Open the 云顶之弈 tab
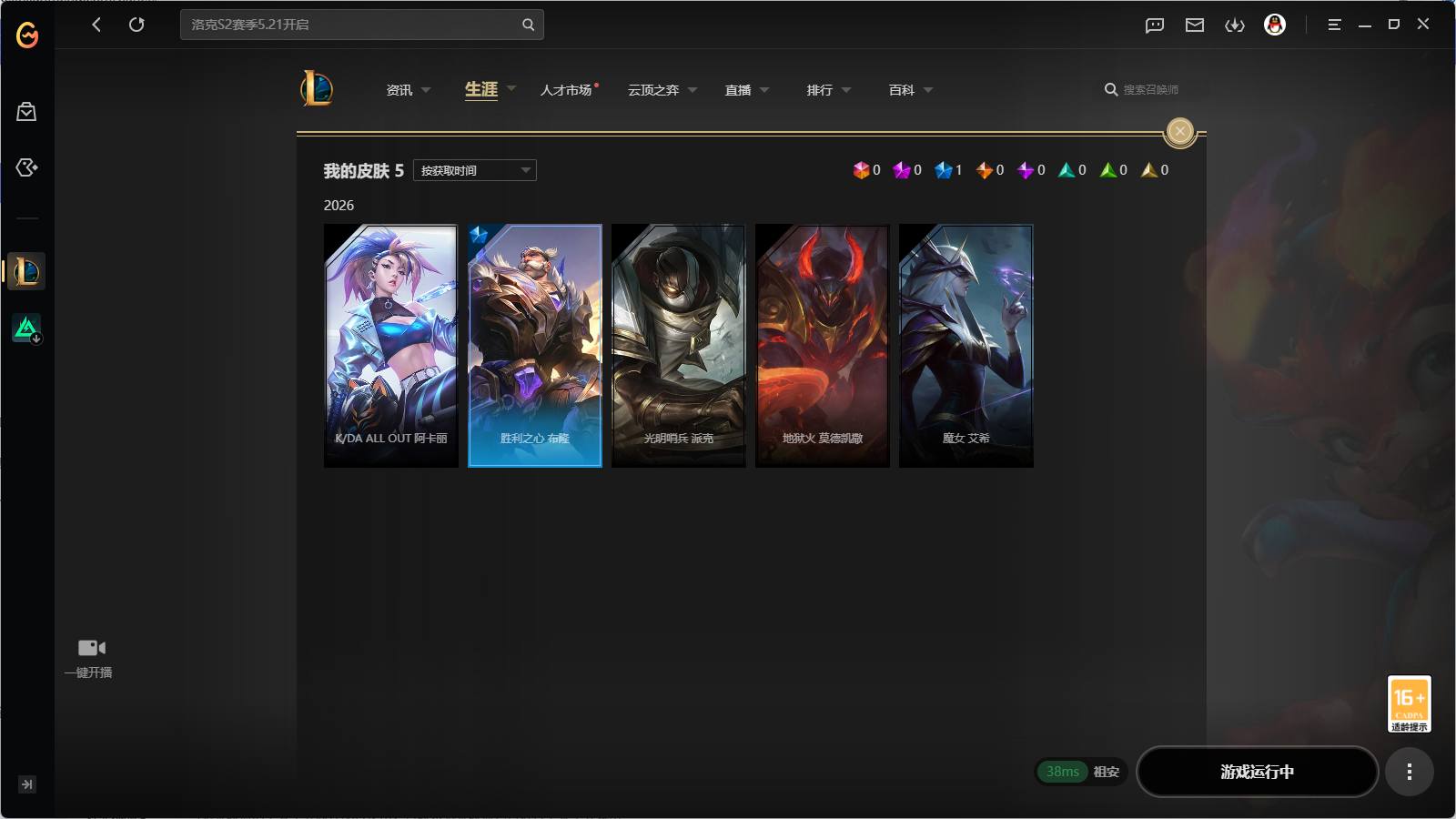This screenshot has height=819, width=1456. point(653,90)
